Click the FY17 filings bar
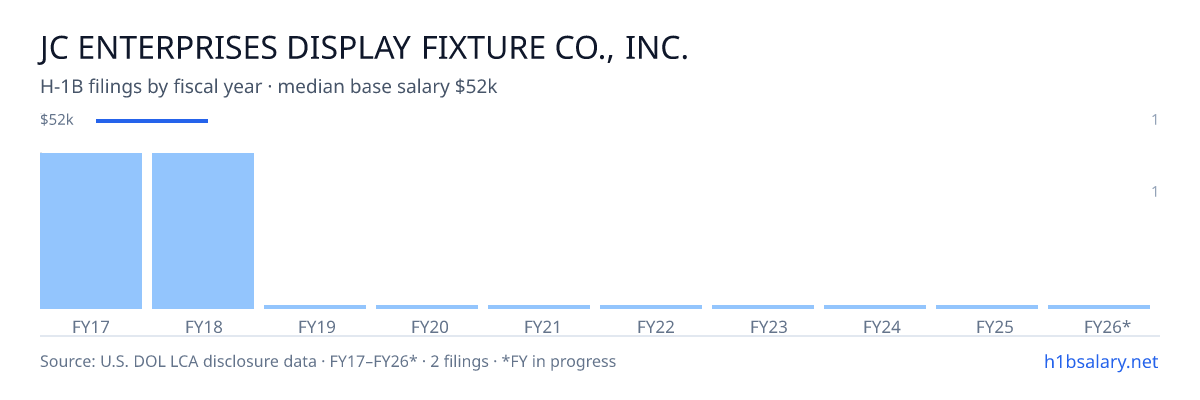Viewport: 1200px width, 400px height. coord(91,231)
